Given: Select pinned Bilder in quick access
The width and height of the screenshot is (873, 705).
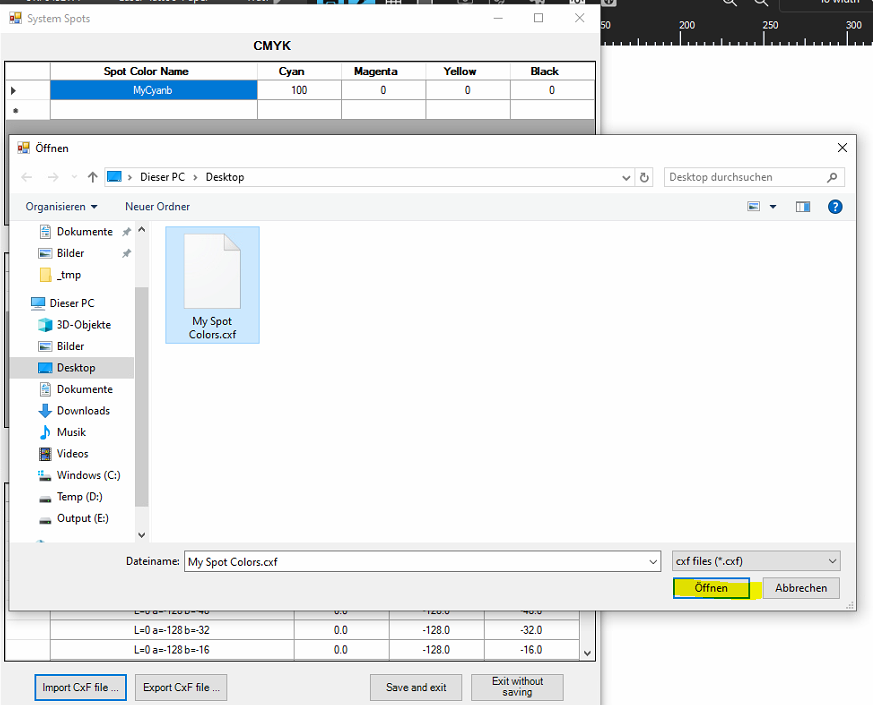Looking at the screenshot, I should coord(70,253).
